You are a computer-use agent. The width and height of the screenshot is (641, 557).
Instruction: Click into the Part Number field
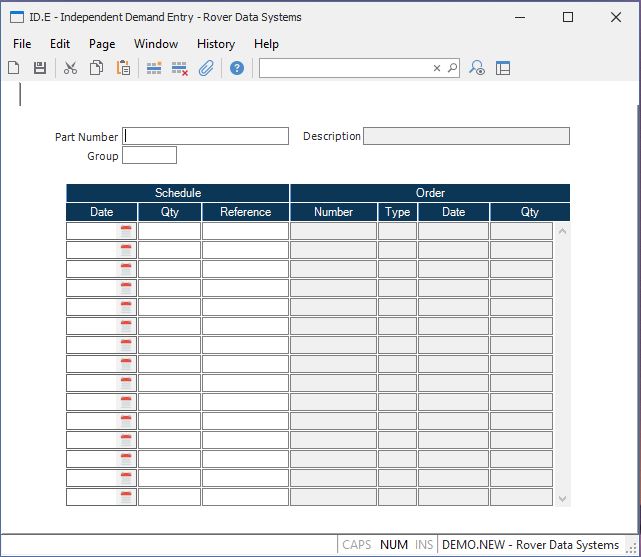[x=206, y=136]
